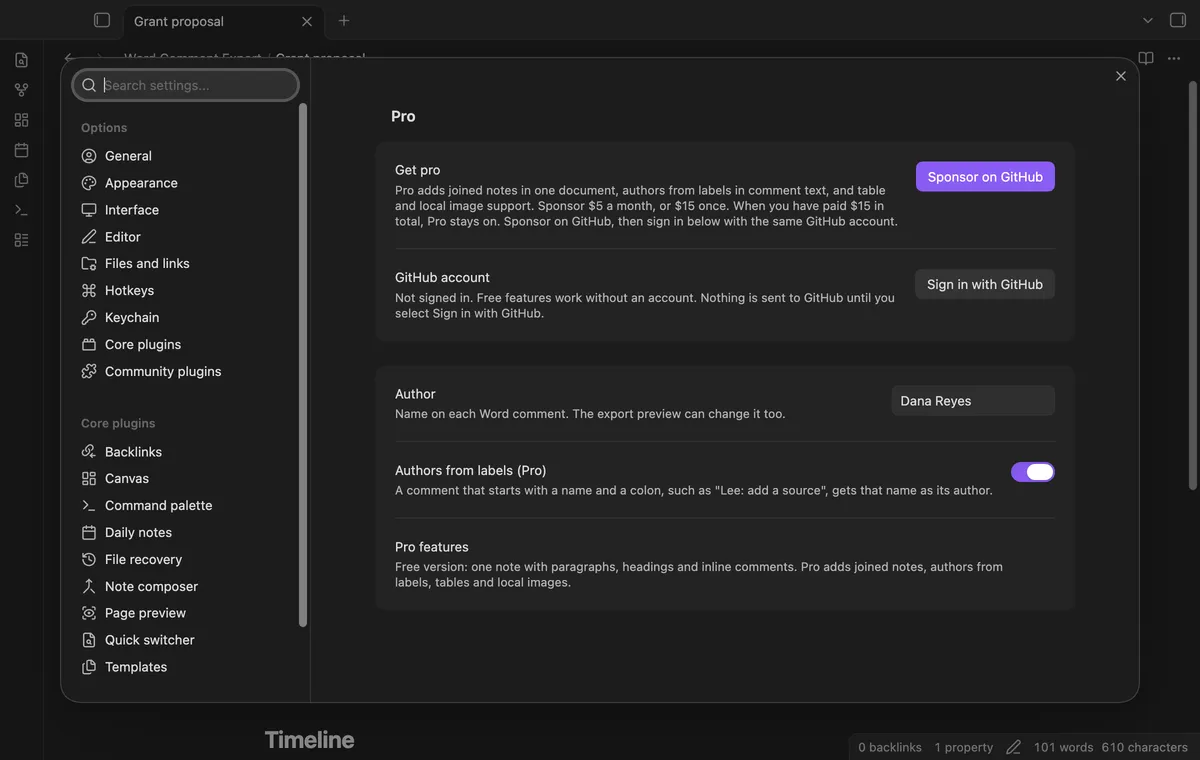Click the settings sidebar scrollbar

[303, 365]
